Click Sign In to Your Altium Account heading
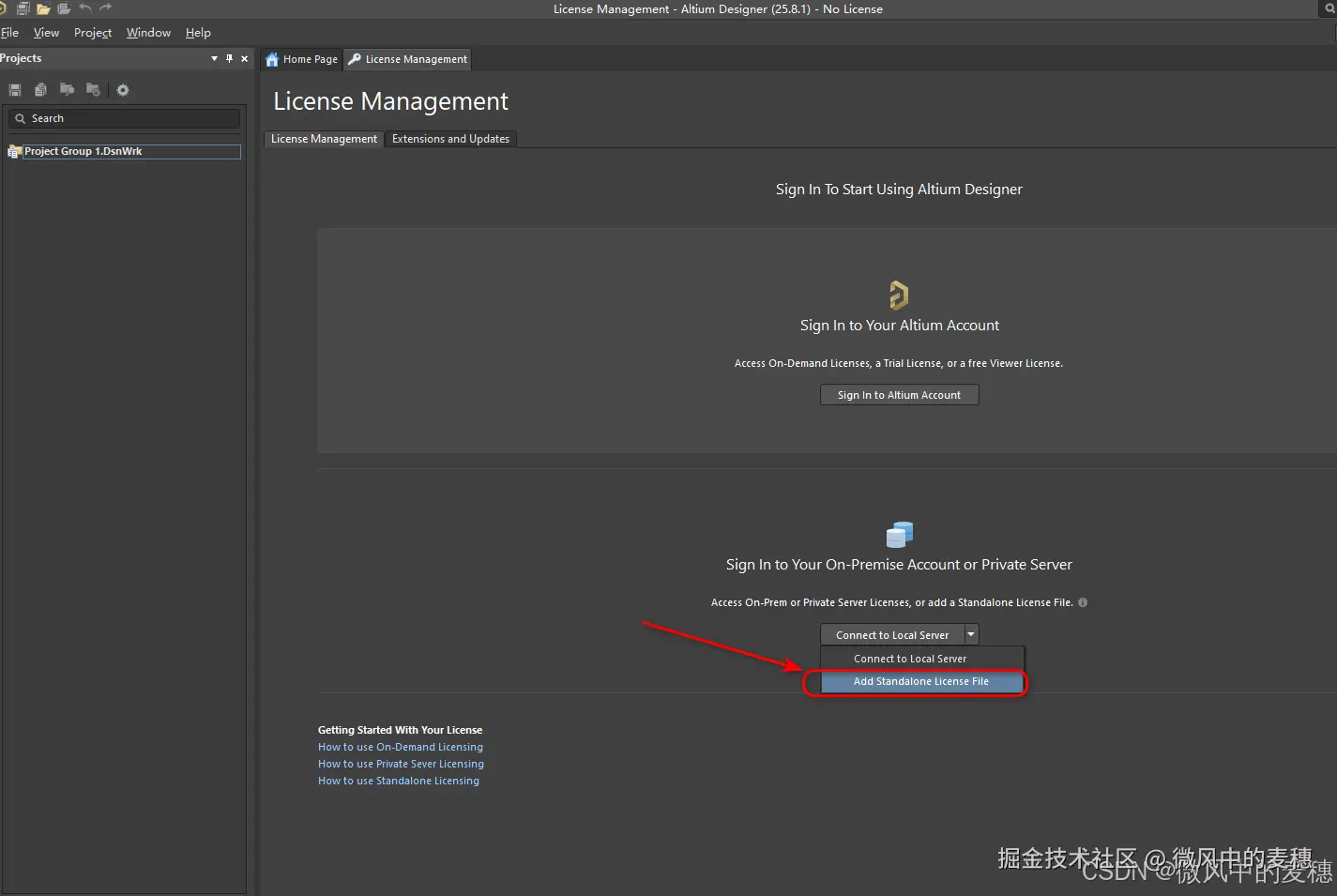The width and height of the screenshot is (1337, 896). pyautogui.click(x=899, y=326)
